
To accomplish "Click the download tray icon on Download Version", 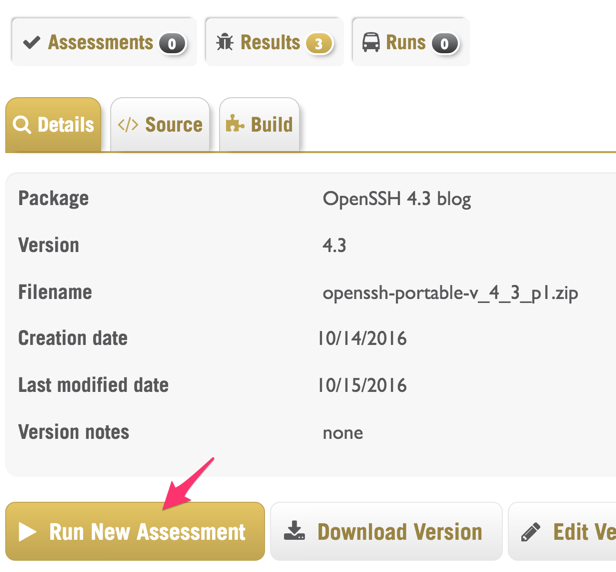I will 294,531.
